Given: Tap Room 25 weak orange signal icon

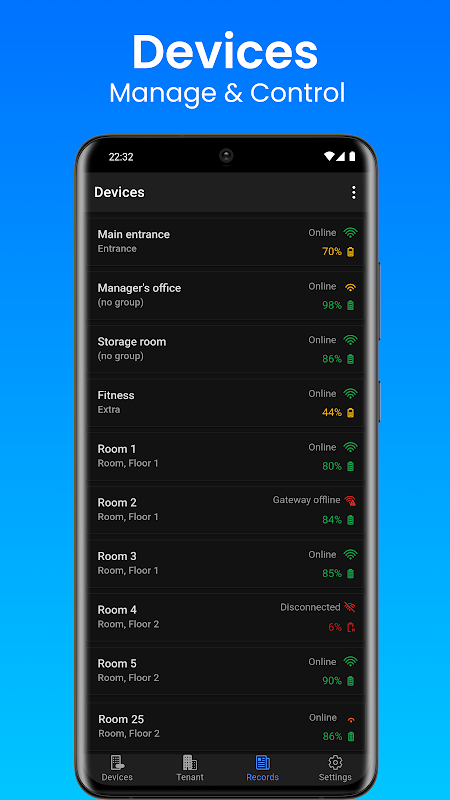Looking at the screenshot, I should pos(351,720).
